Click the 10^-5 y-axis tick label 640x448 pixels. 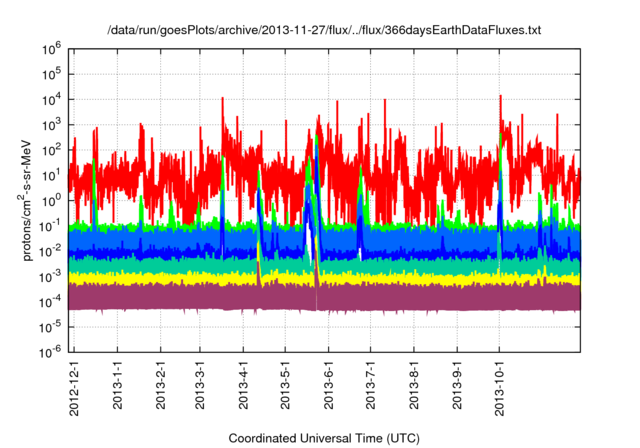(x=51, y=327)
